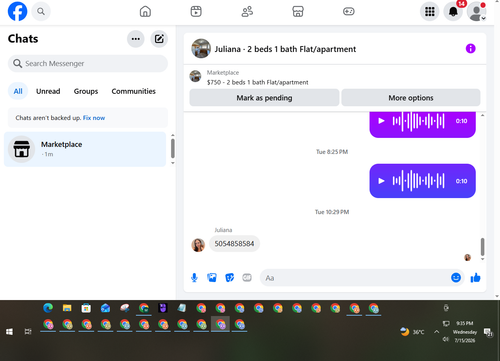Send a thumbs up like
The image size is (500, 361).
point(475,278)
